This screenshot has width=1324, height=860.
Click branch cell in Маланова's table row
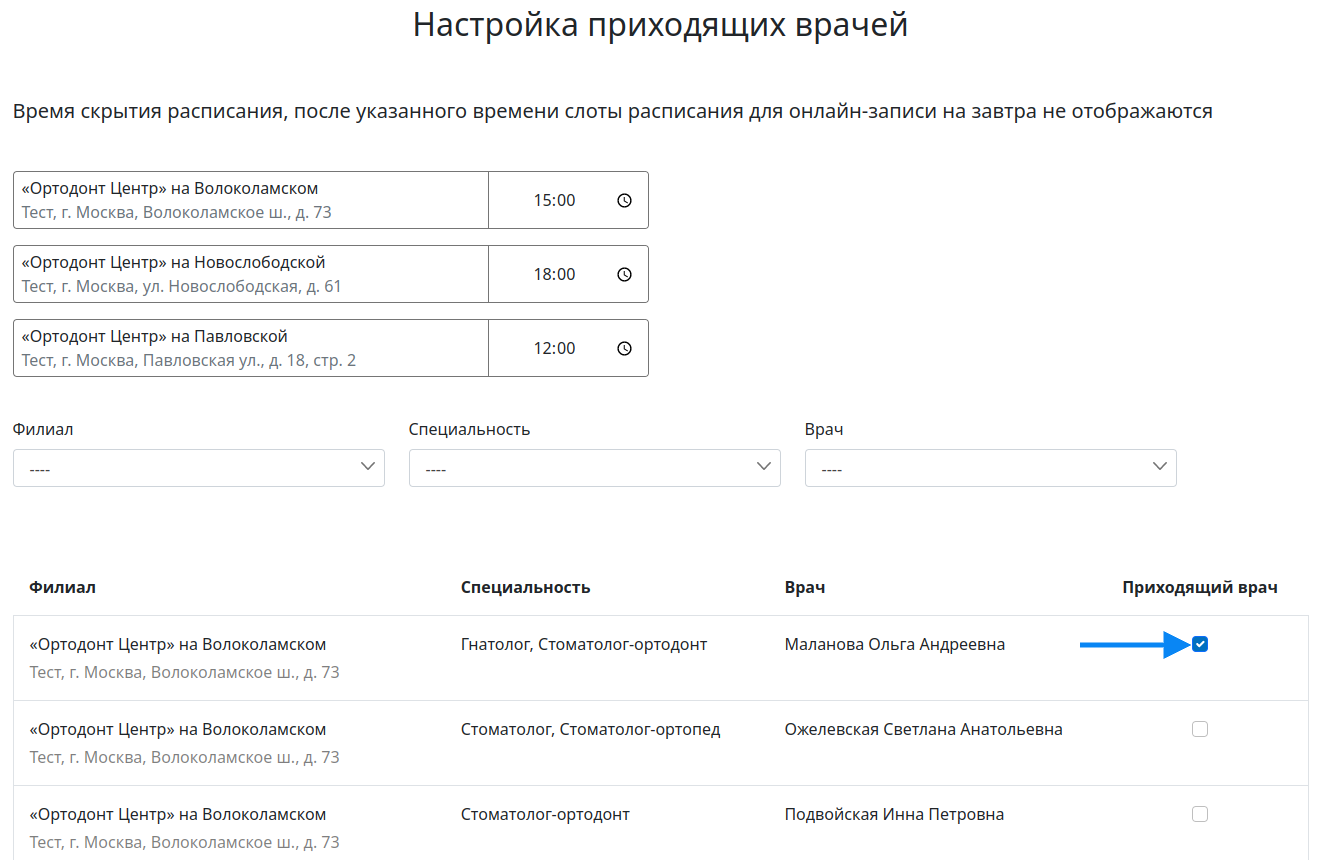pyautogui.click(x=184, y=658)
